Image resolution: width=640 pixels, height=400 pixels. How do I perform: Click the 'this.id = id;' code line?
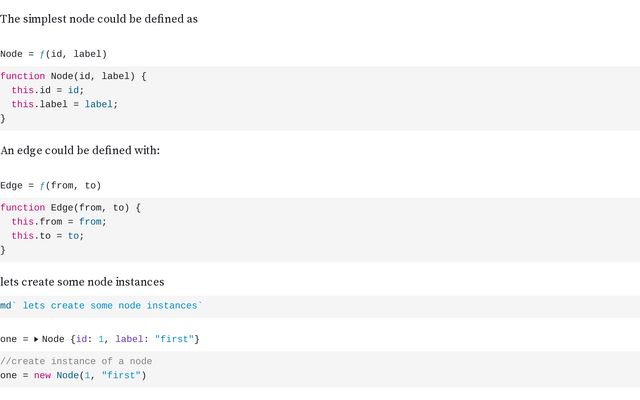click(47, 90)
